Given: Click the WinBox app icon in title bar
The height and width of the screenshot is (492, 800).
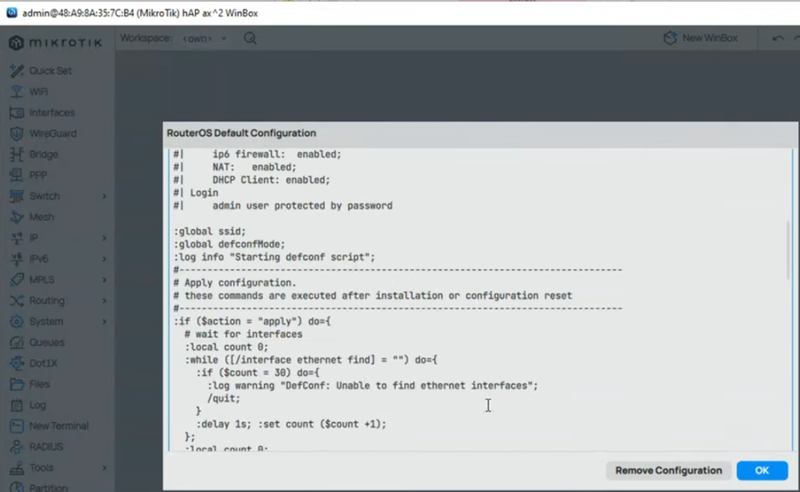Looking at the screenshot, I should coord(11,13).
